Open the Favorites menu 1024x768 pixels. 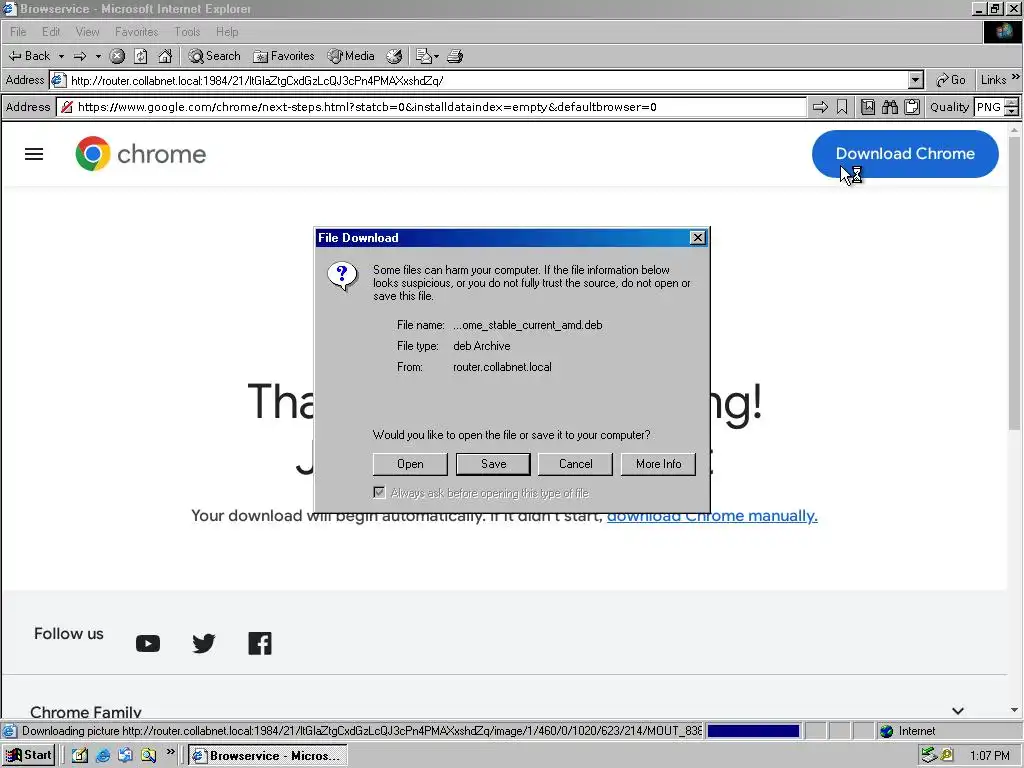(136, 32)
